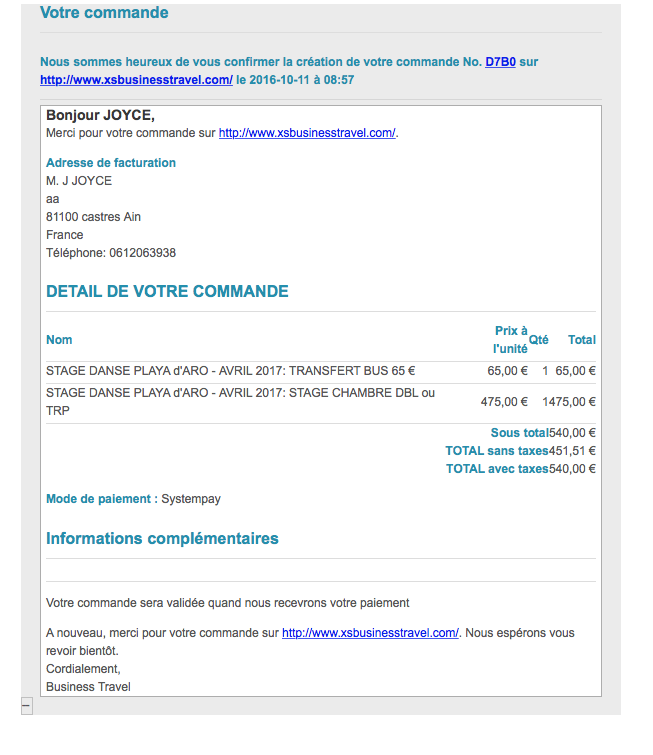Click the 'Total' column header
Image resolution: width=653 pixels, height=755 pixels.
[581, 340]
